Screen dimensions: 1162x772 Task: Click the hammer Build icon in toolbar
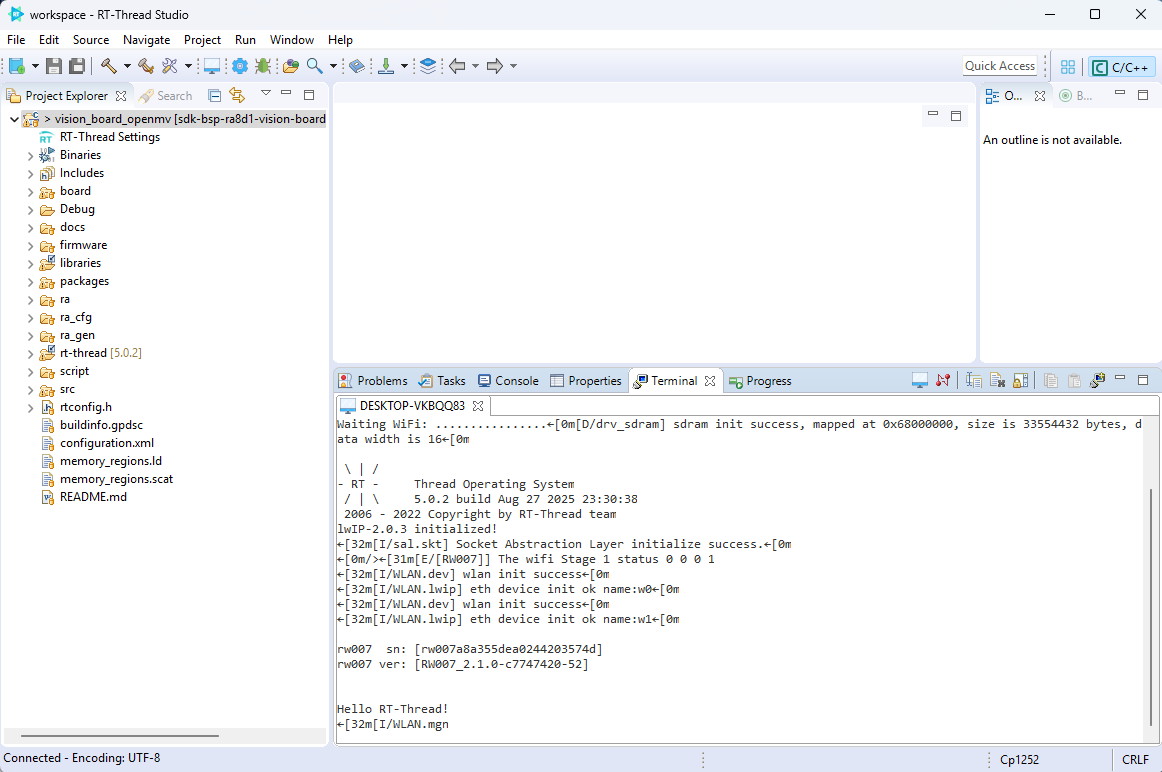pyautogui.click(x=108, y=66)
